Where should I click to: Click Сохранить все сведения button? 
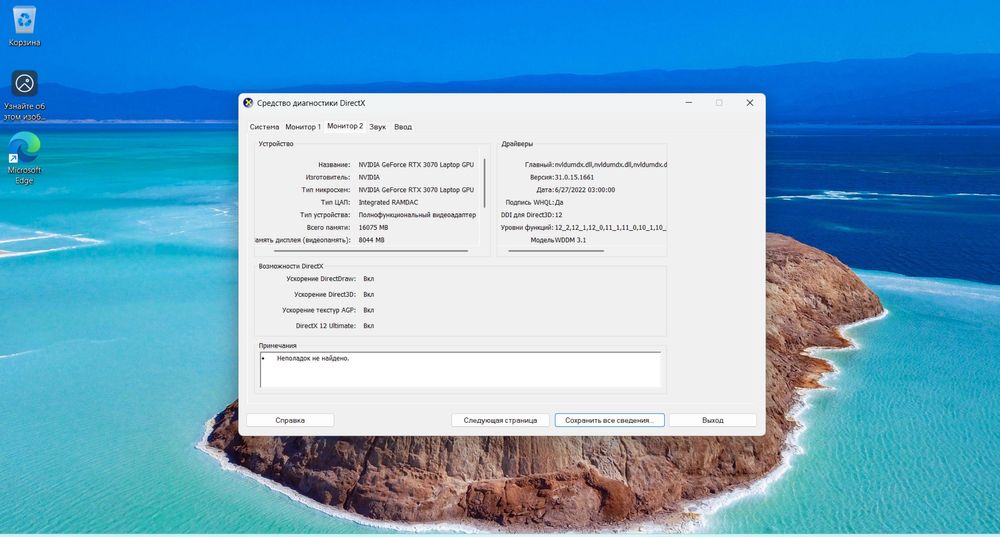tap(609, 420)
